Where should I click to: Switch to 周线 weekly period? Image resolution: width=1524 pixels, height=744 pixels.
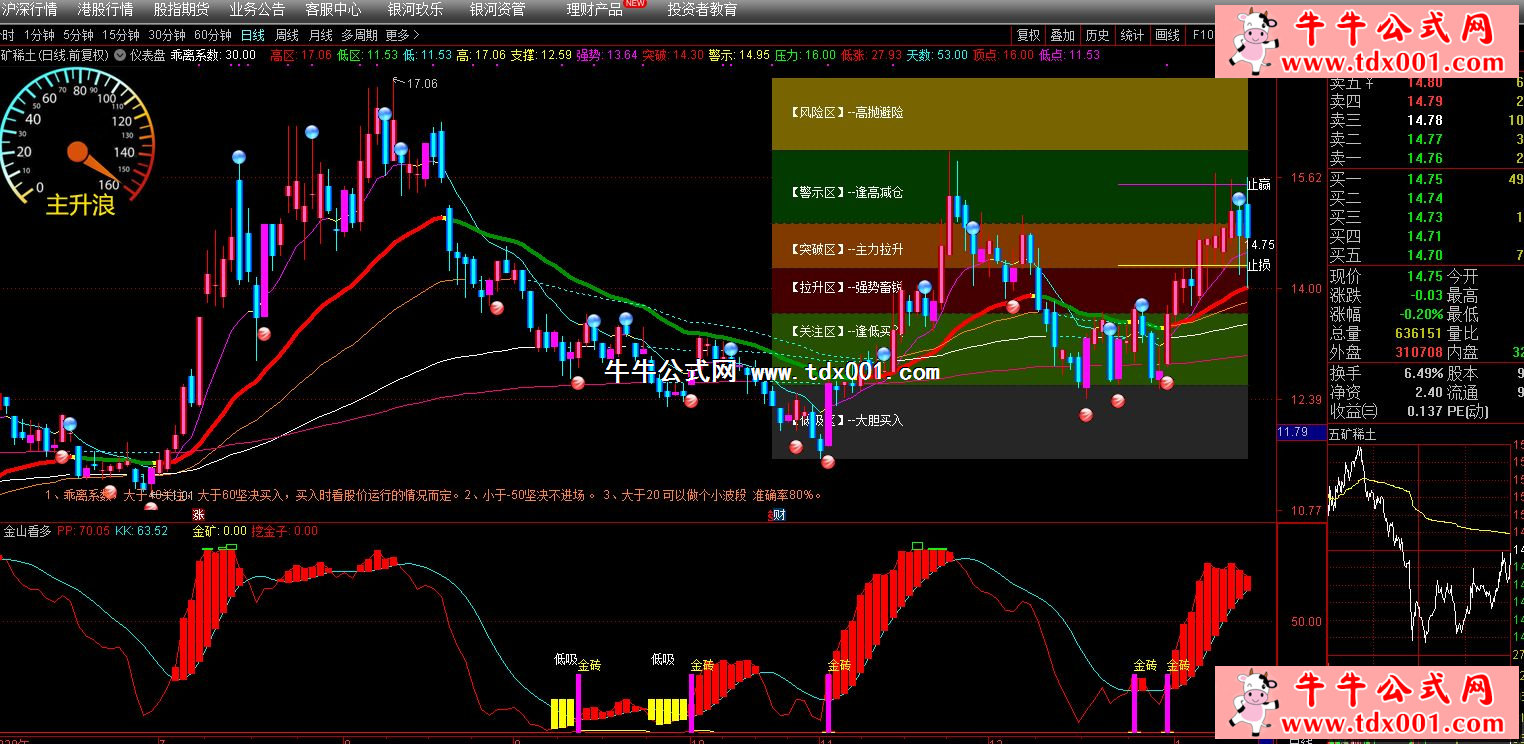tap(287, 34)
